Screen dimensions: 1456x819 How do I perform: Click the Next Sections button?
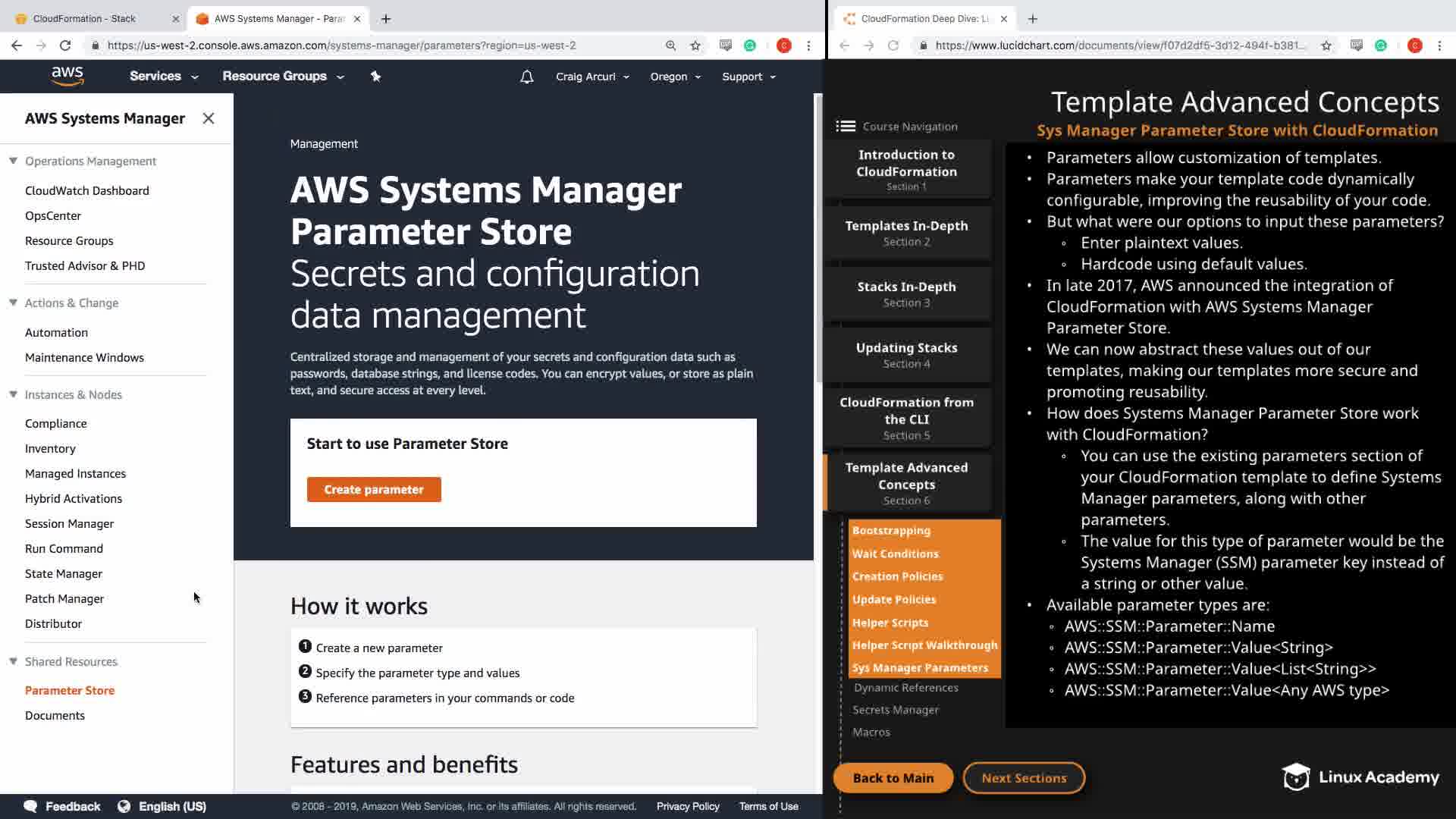coord(1024,778)
